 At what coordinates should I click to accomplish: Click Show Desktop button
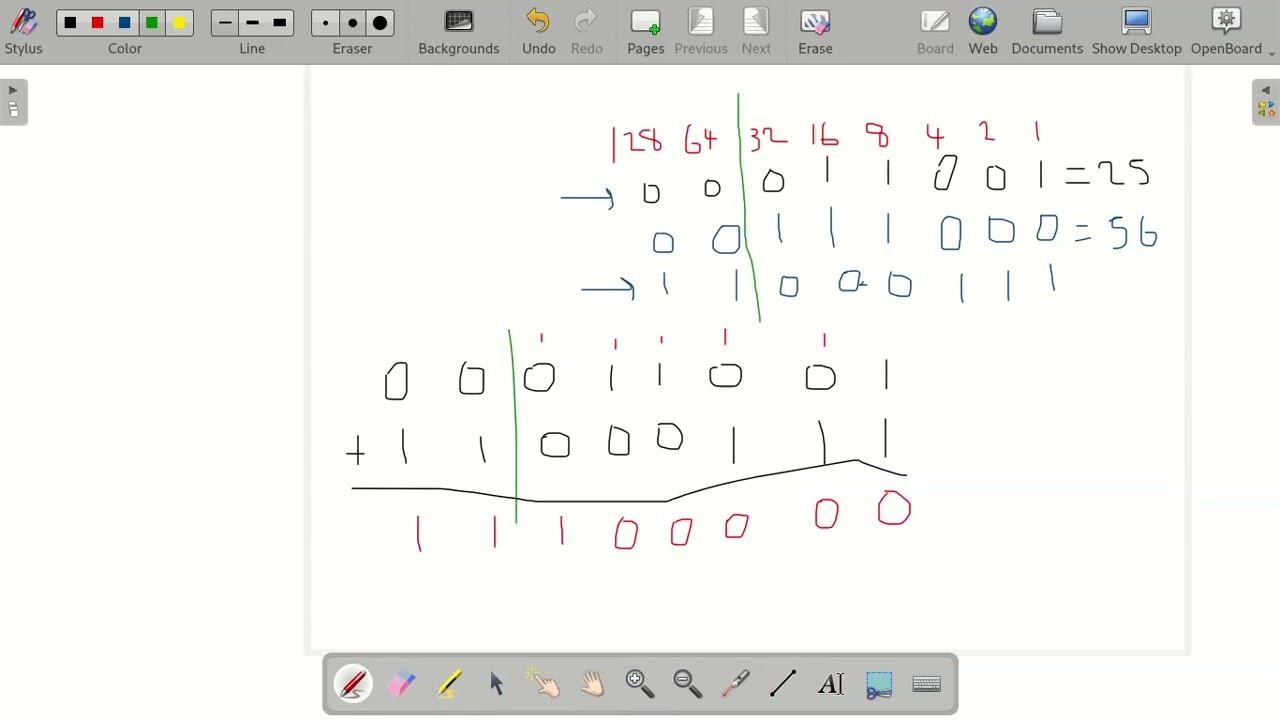1137,32
